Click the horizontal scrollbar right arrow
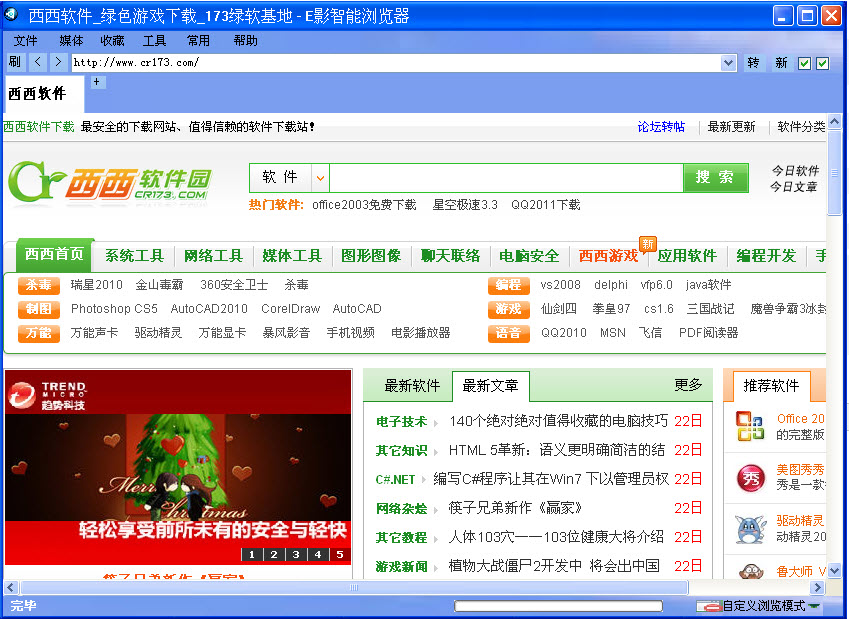 (x=817, y=587)
